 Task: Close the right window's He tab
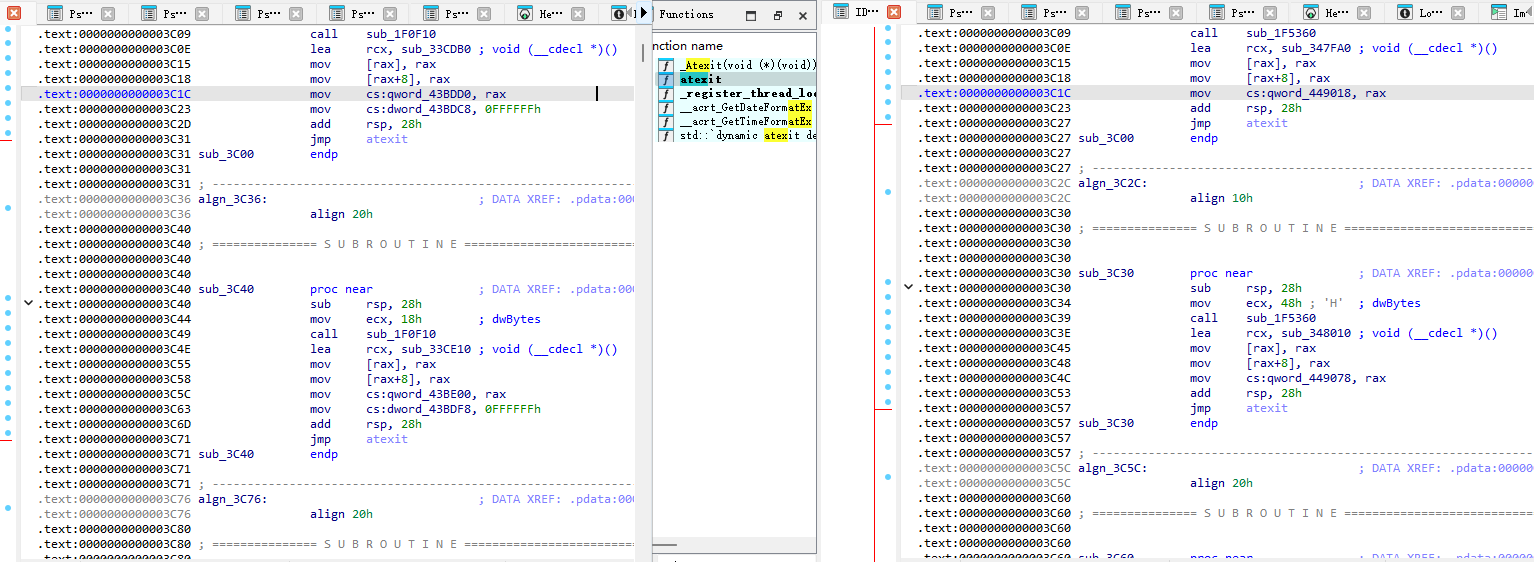(1364, 14)
